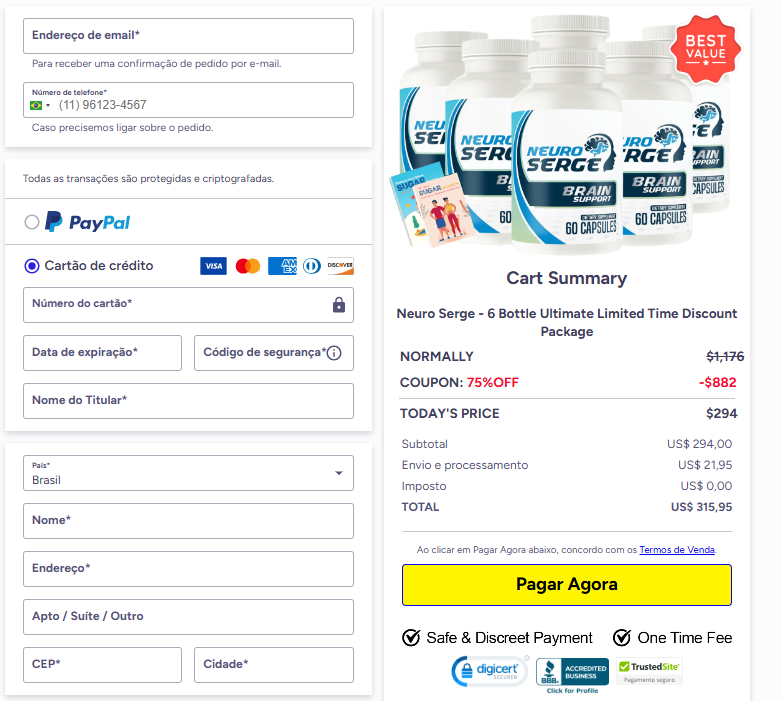The image size is (782, 701).
Task: Click the security code info icon
Action: [334, 353]
